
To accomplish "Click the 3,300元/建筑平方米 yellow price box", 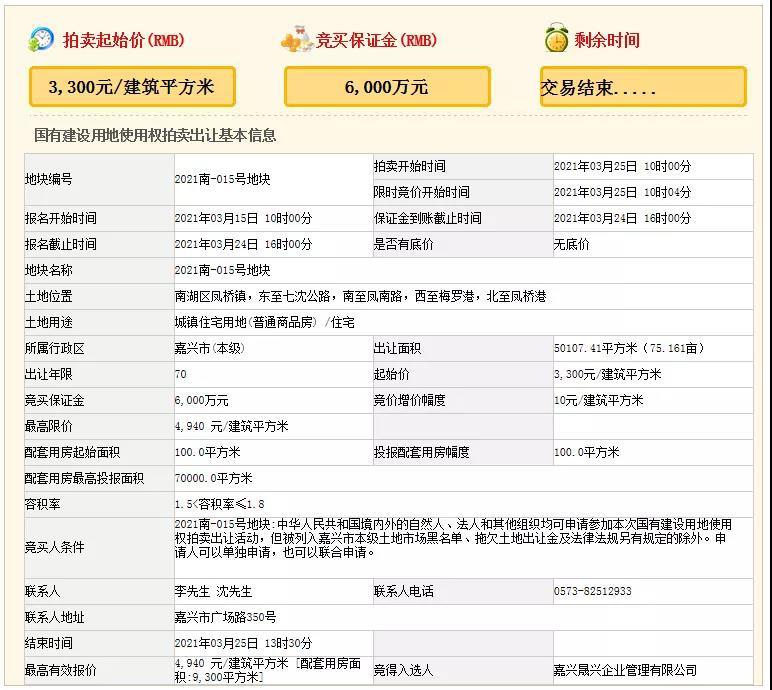I will coord(132,87).
